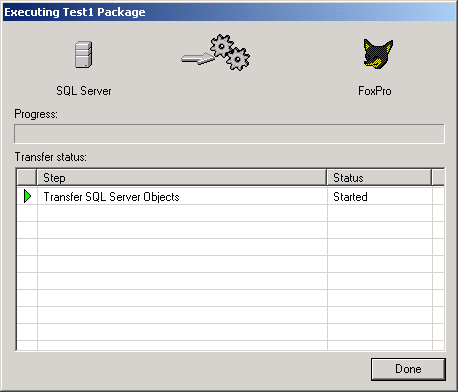Select the Transfer SQL Server Objects row
The height and width of the screenshot is (392, 458).
(230, 196)
